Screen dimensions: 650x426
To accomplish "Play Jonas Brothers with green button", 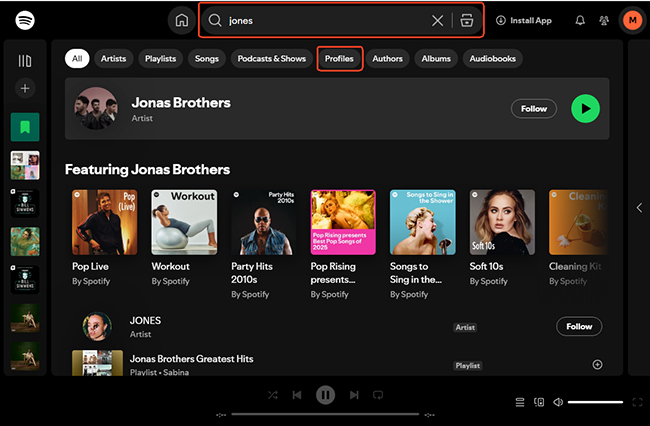I will (x=585, y=109).
